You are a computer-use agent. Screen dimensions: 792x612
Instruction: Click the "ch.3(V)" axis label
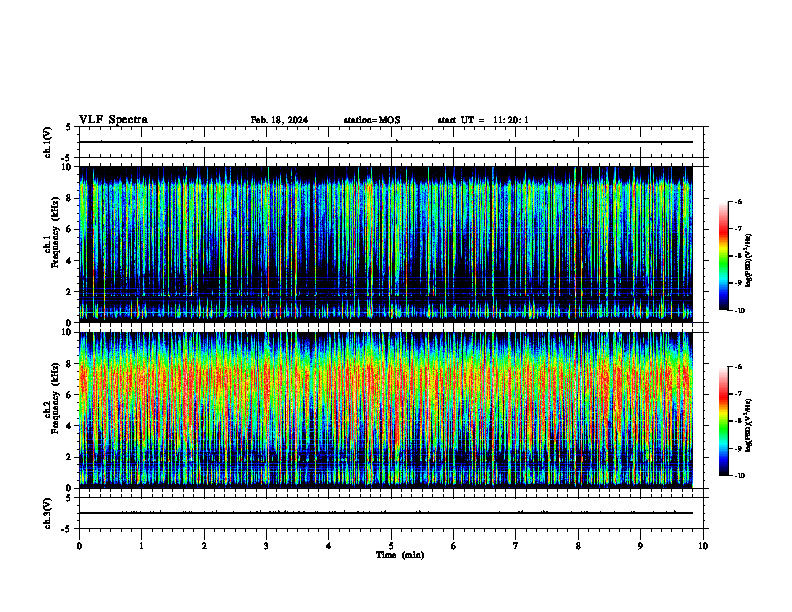pos(48,513)
